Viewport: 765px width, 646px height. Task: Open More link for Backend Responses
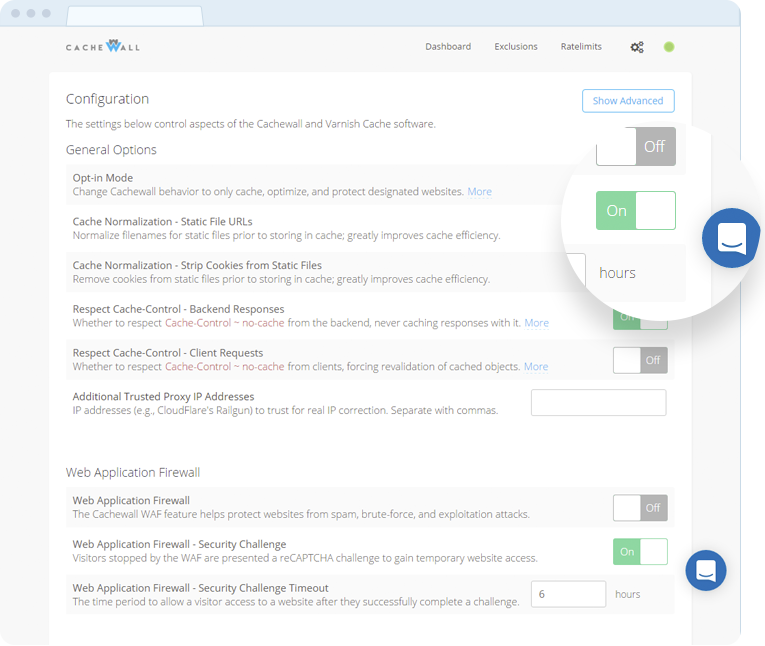(x=536, y=323)
